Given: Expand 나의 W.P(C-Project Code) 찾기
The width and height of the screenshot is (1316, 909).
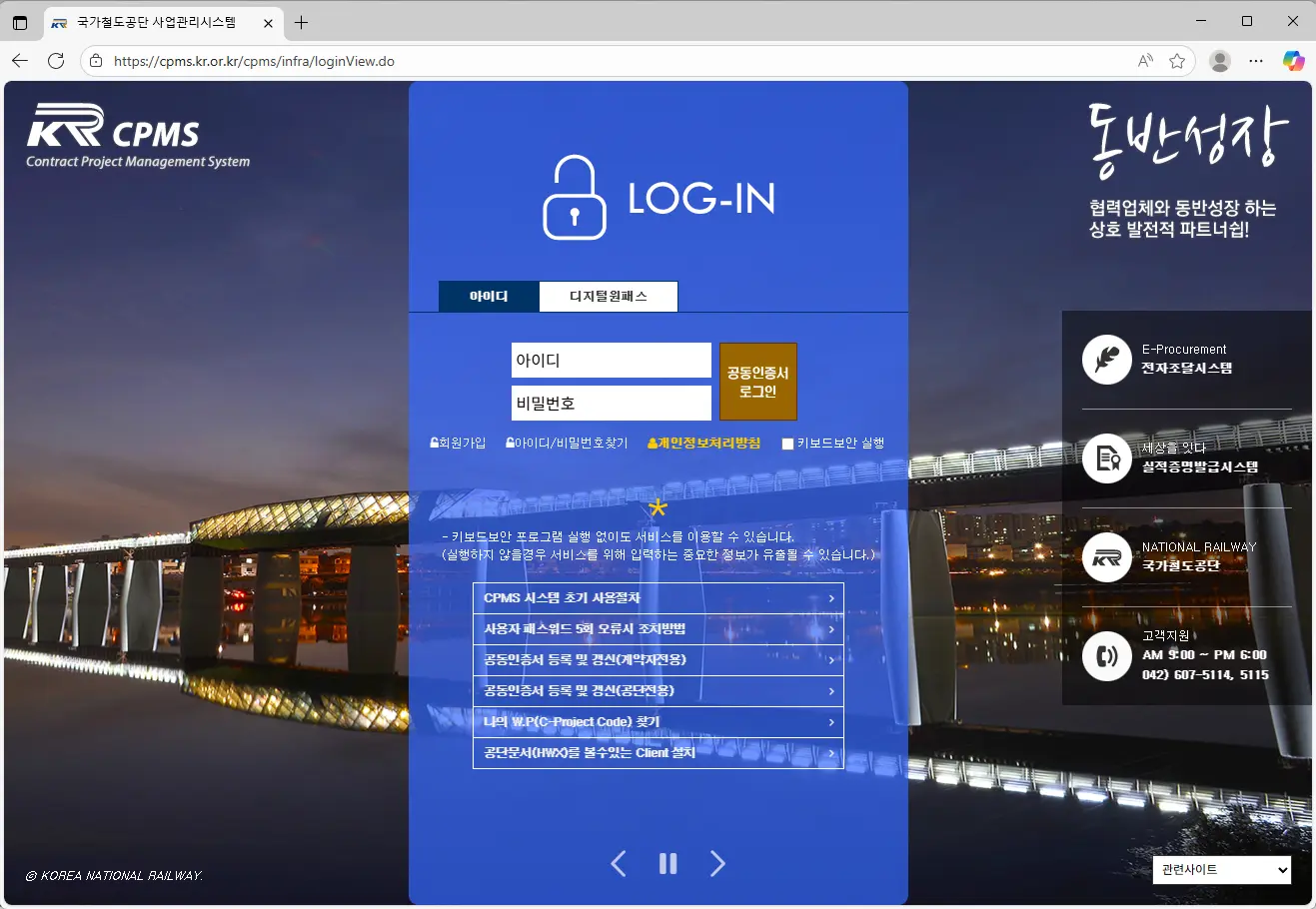Looking at the screenshot, I should click(x=658, y=722).
